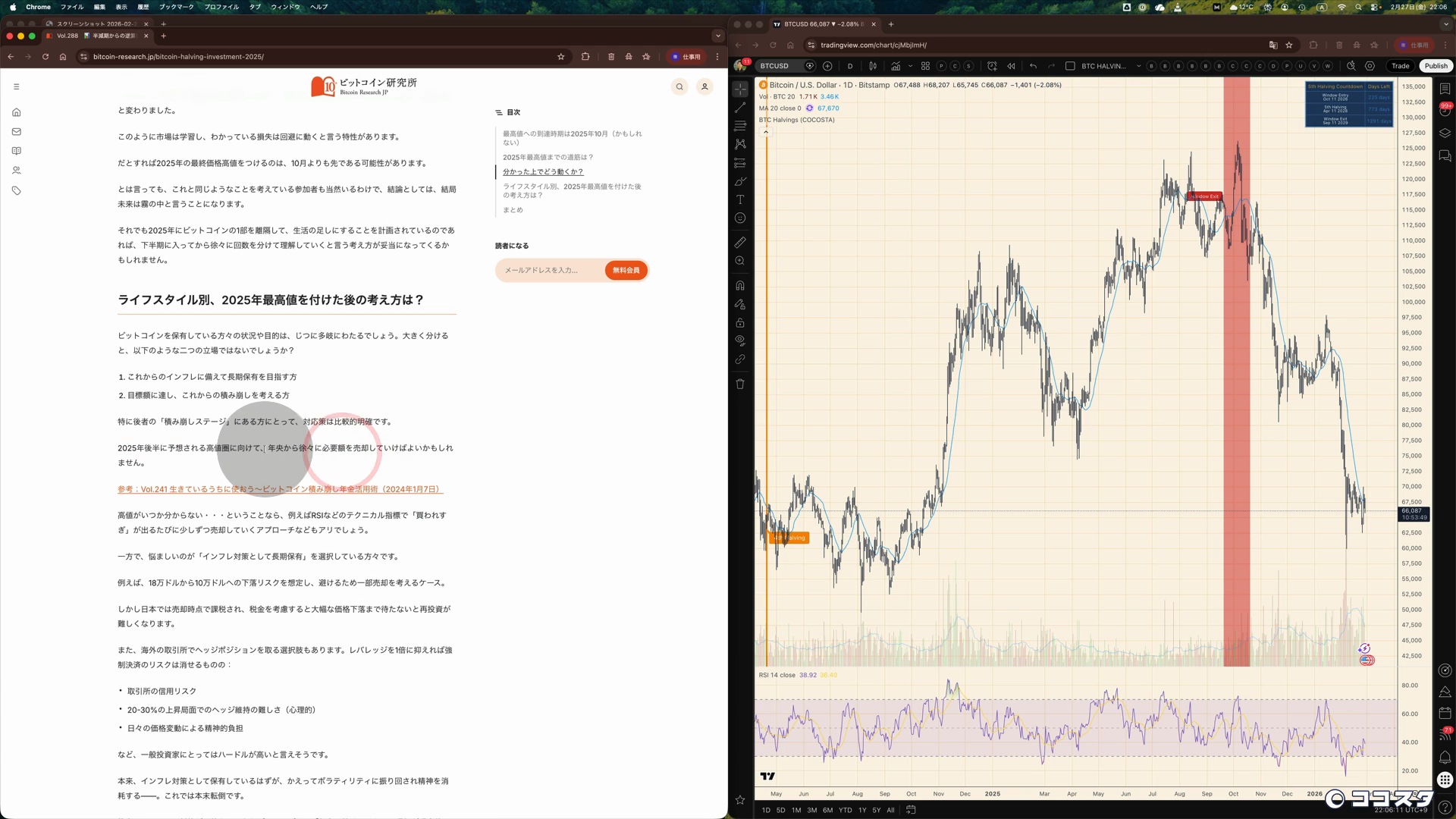Screen dimensions: 1456x819
Task: Open the 1D interval selector
Action: (x=851, y=66)
